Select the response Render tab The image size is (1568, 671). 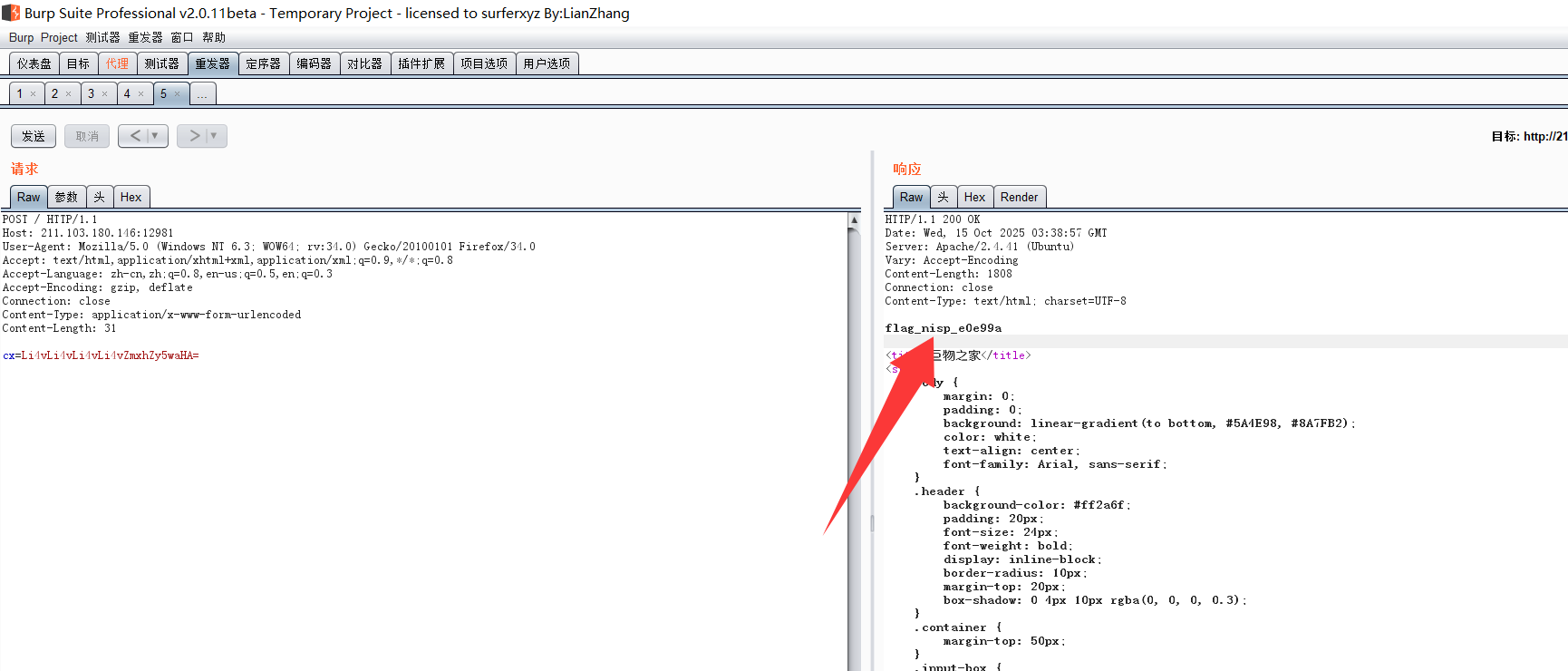pos(1019,197)
